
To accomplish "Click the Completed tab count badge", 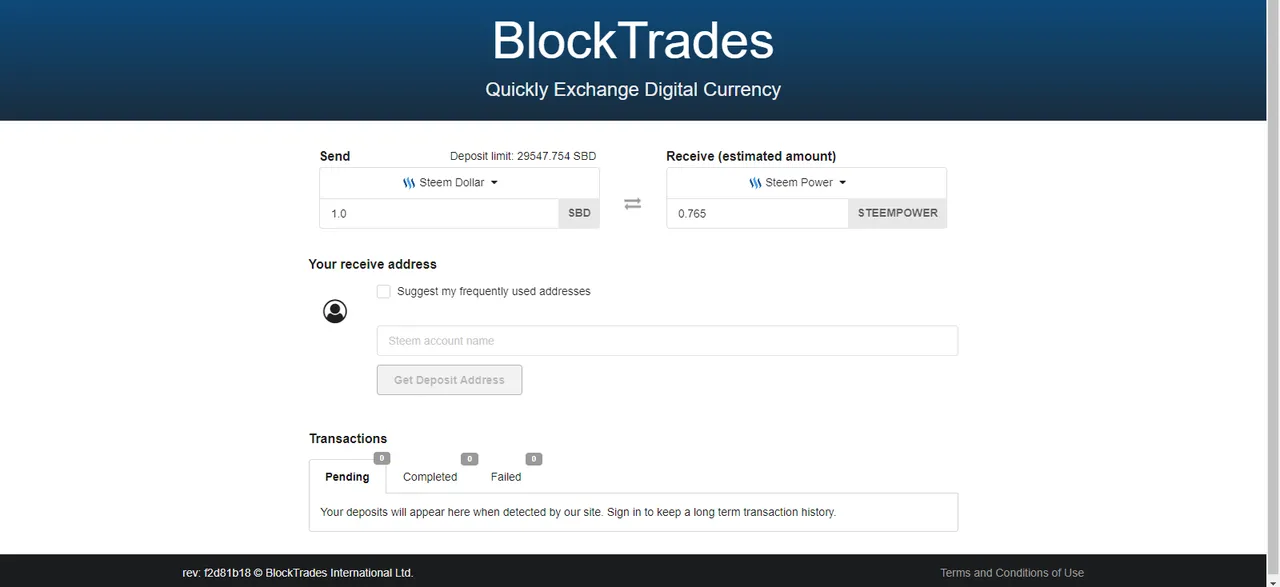I will point(469,459).
